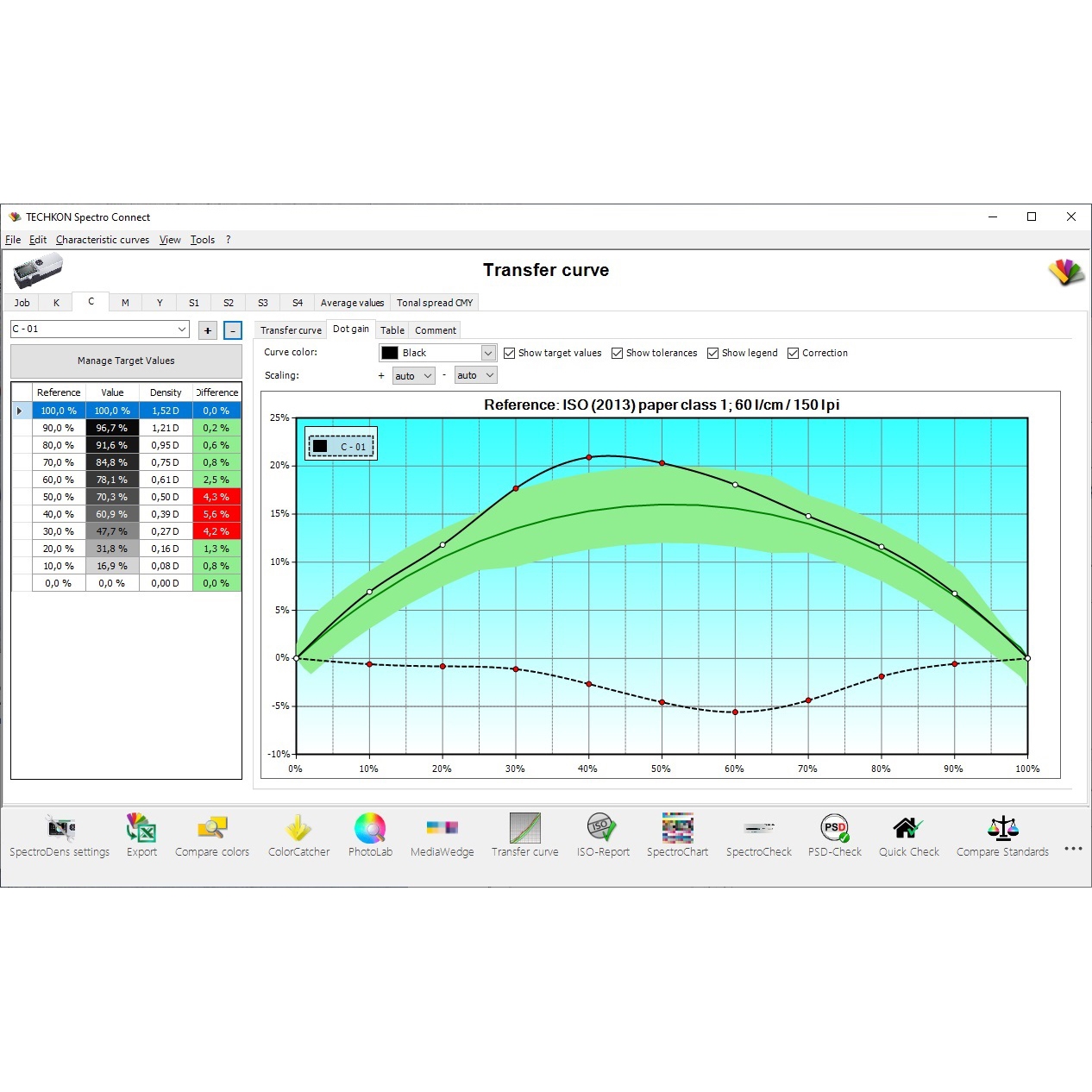Click the C - 01 legend entry in chart
This screenshot has width=1092, height=1092.
[342, 446]
